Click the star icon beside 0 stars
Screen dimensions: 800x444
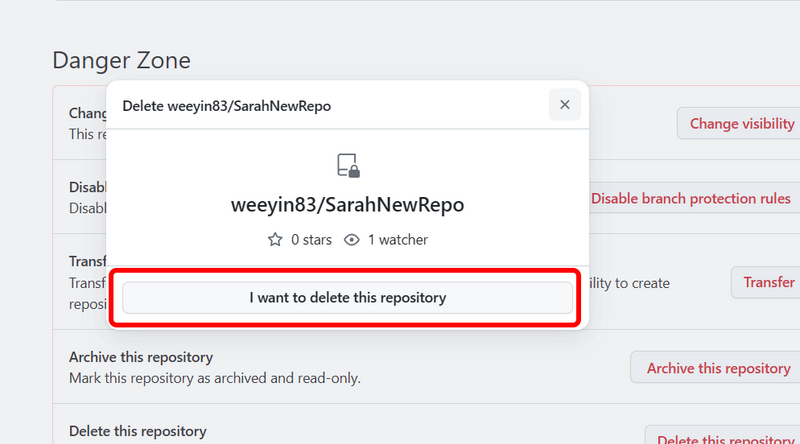275,239
